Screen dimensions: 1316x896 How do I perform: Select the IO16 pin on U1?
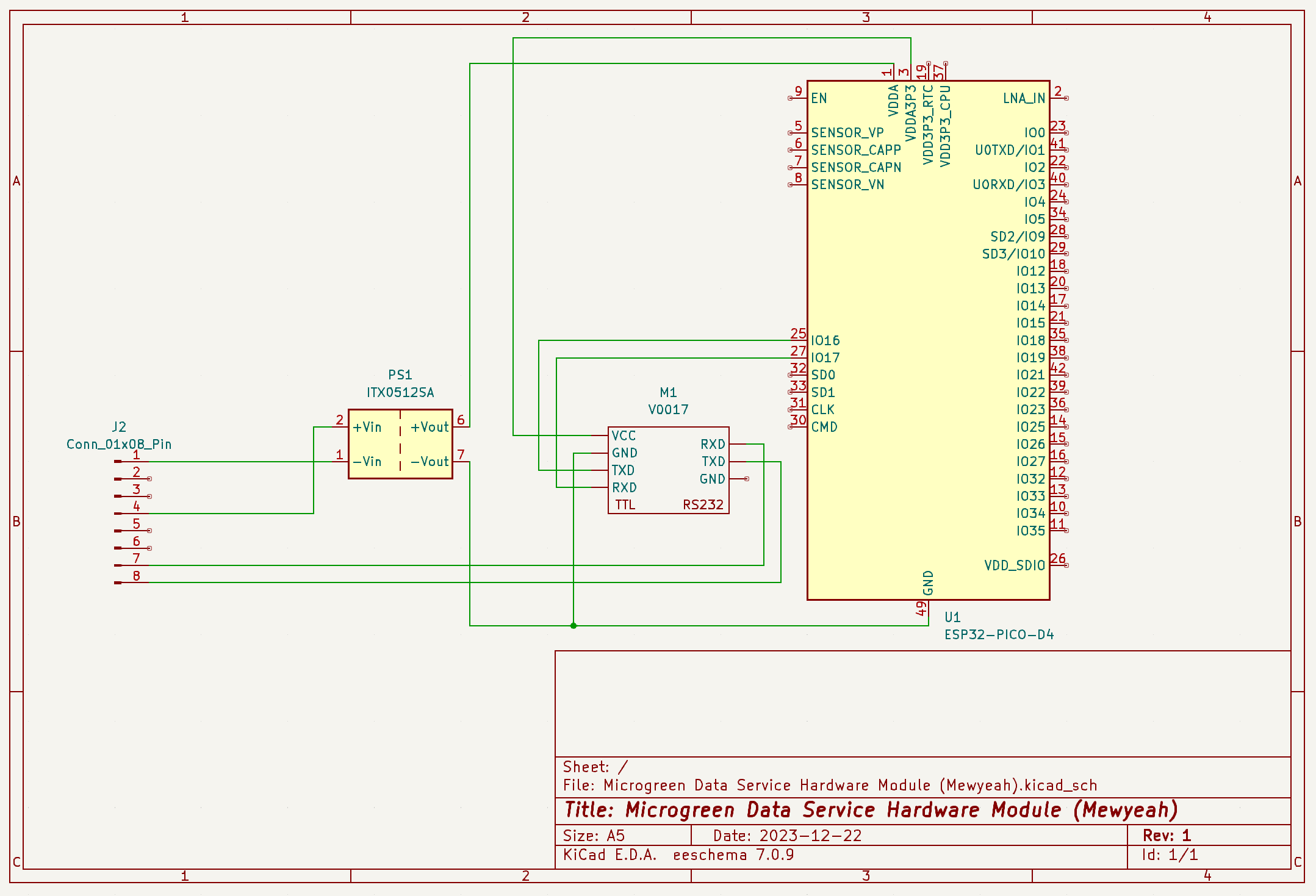coord(825,340)
